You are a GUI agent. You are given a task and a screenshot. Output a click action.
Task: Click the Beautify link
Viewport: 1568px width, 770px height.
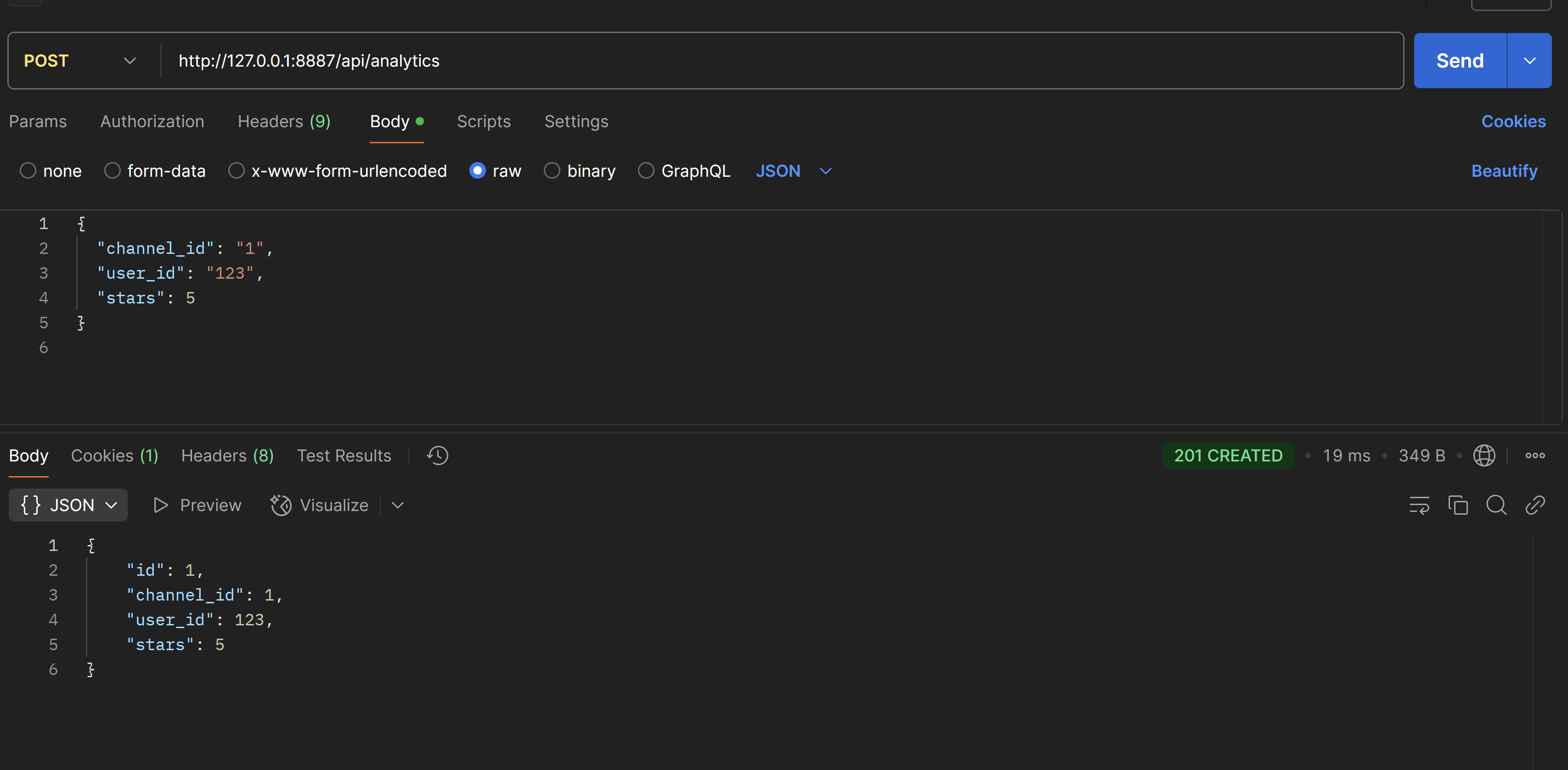pyautogui.click(x=1504, y=171)
